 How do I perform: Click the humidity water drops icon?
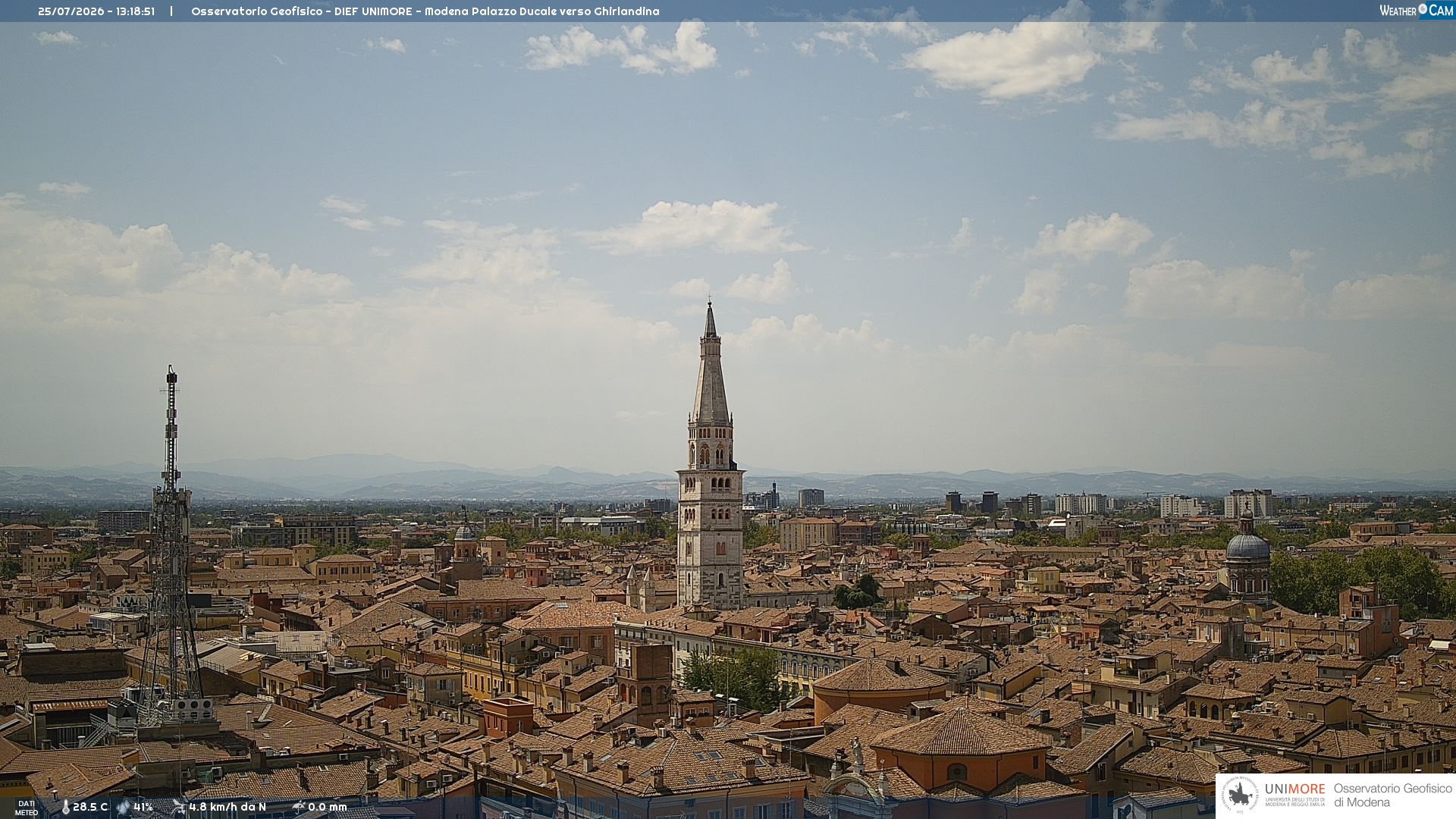[x=124, y=808]
